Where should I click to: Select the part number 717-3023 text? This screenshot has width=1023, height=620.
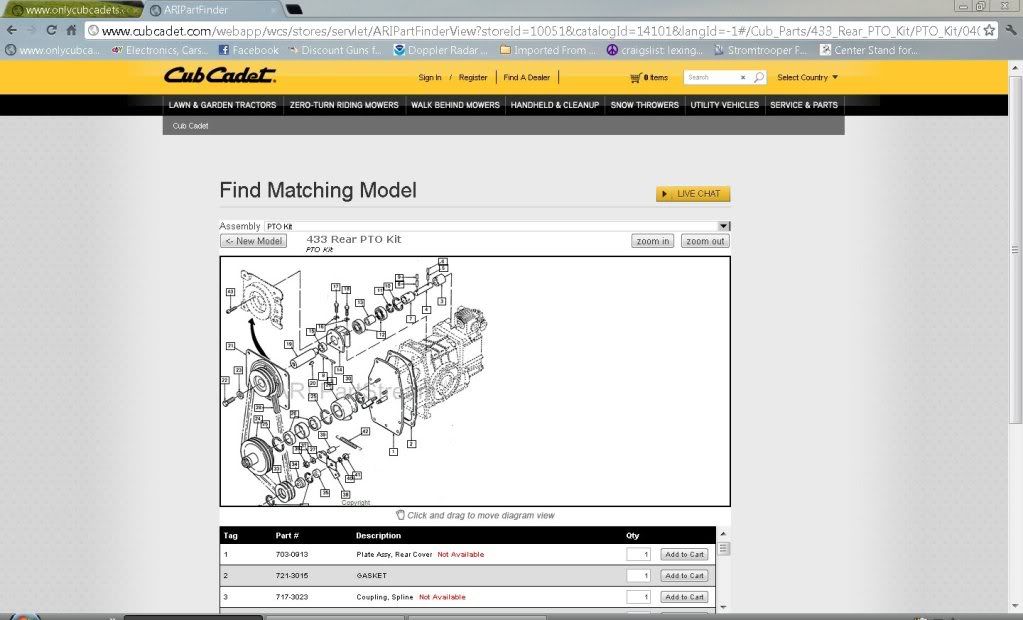292,597
